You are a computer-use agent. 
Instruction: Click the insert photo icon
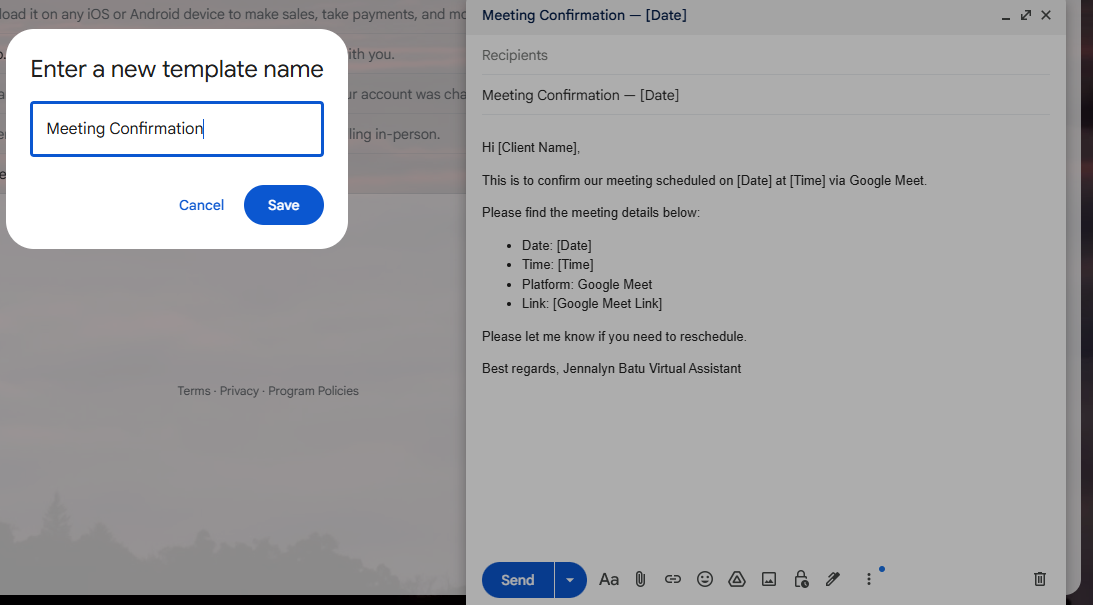(x=769, y=579)
